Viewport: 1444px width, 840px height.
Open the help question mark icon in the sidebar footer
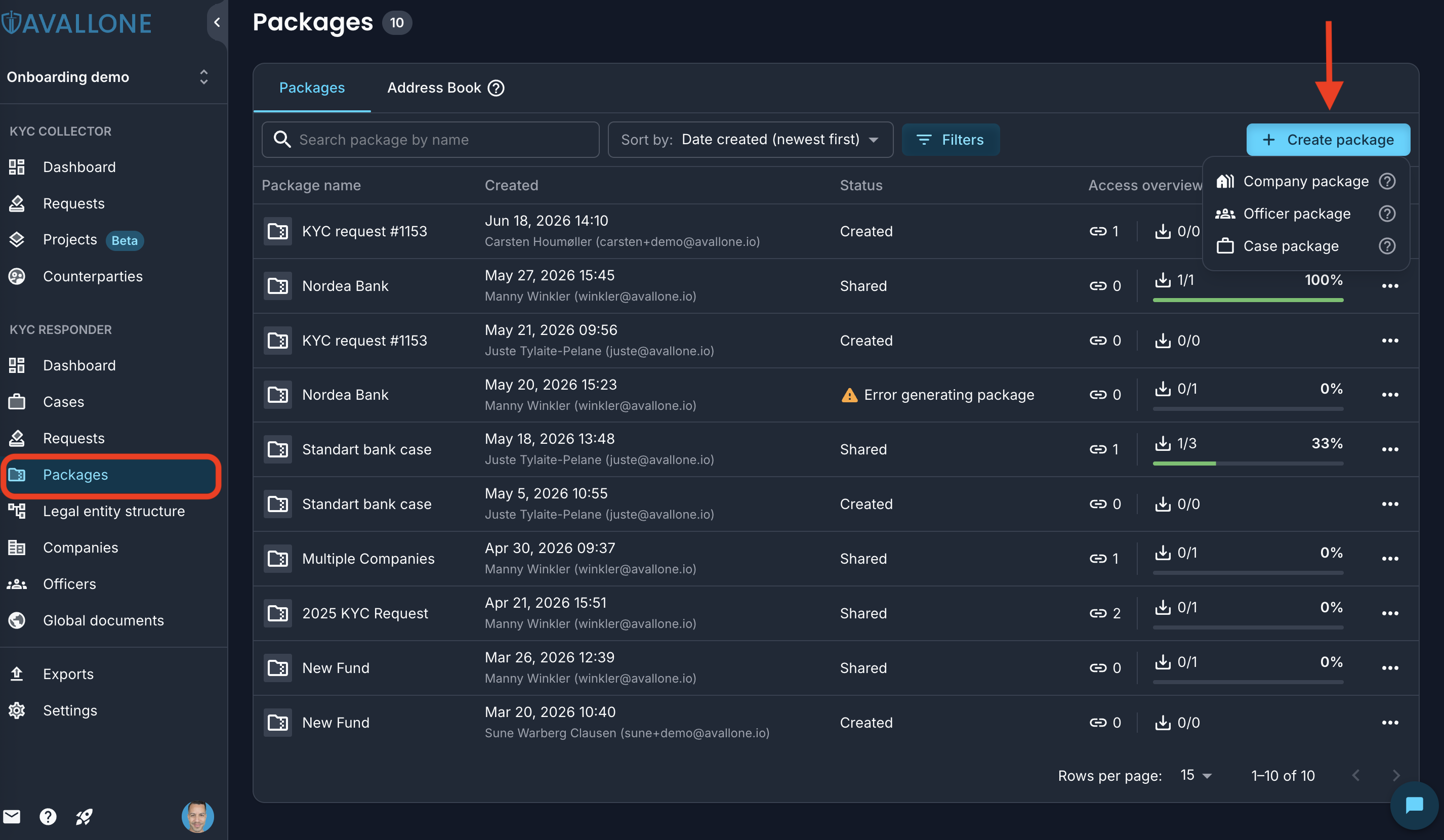48,817
